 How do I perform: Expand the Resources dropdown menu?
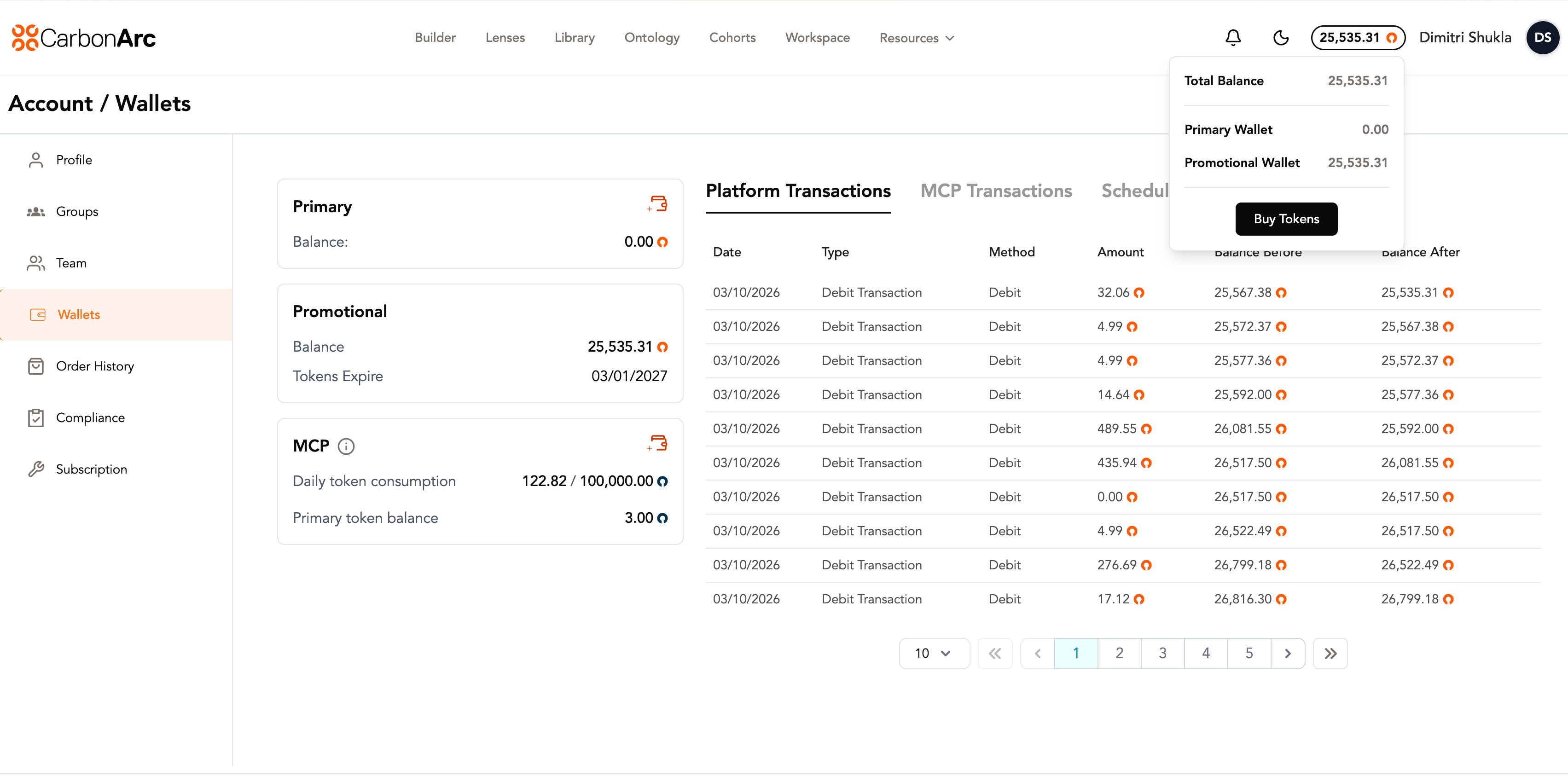(x=916, y=38)
